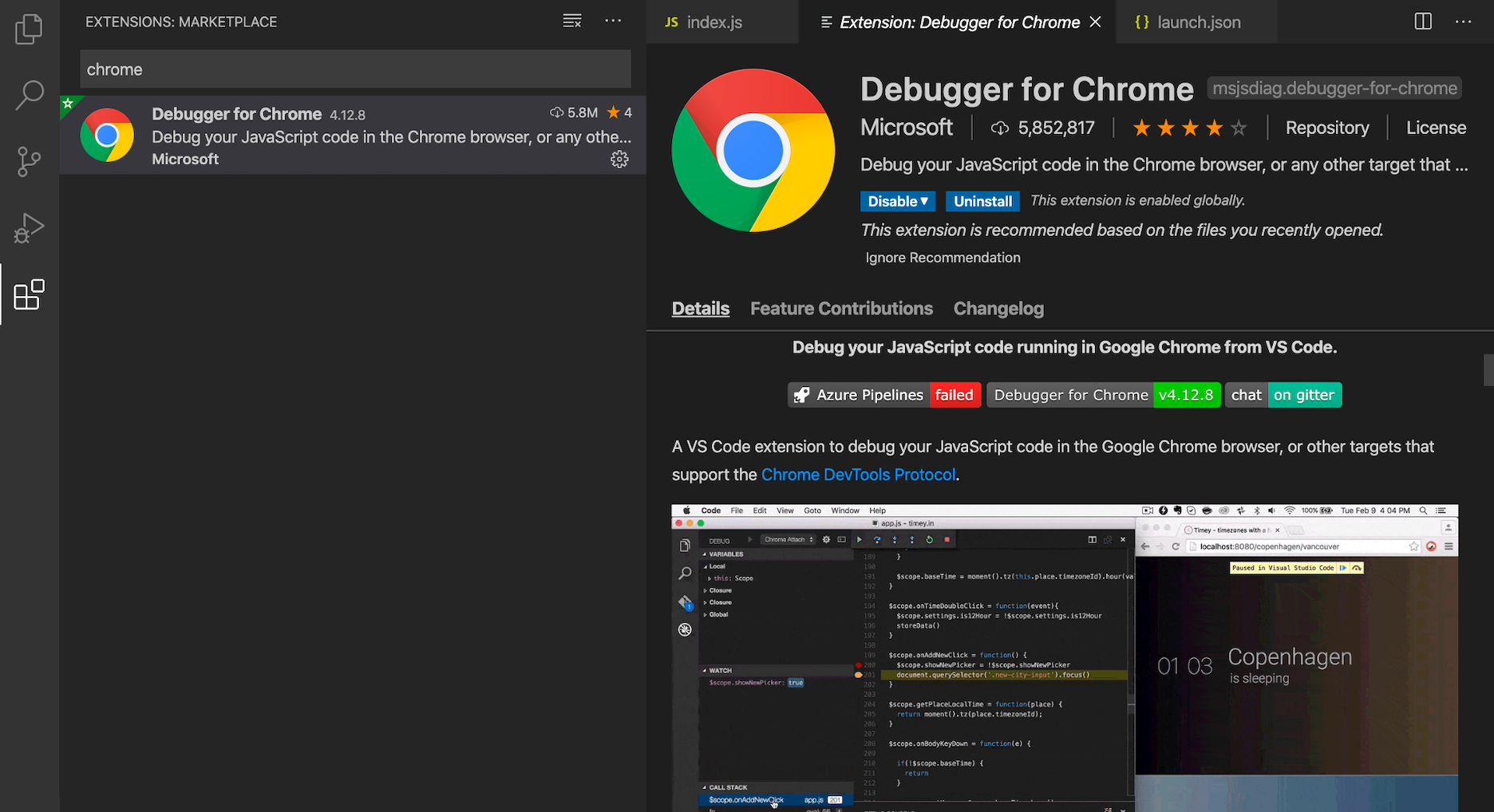
Task: Click the Uninstall button
Action: (982, 201)
